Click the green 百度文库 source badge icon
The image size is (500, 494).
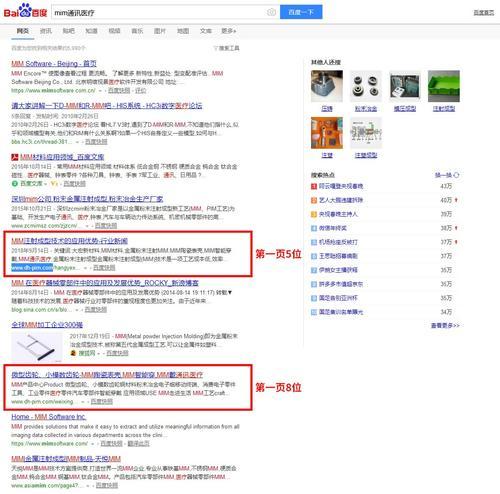14,183
